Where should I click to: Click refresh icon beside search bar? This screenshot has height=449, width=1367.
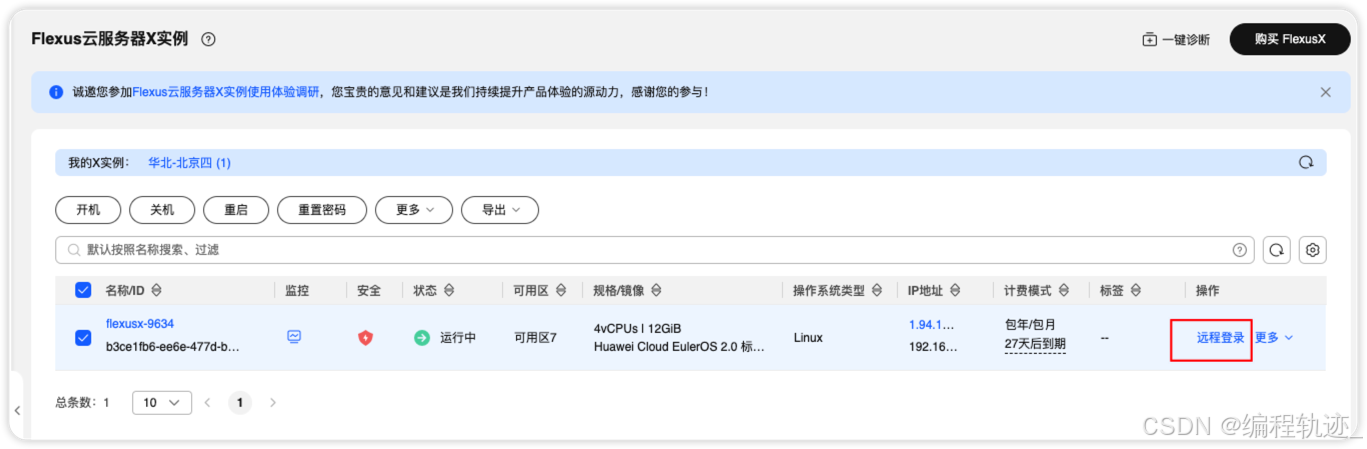tap(1277, 250)
